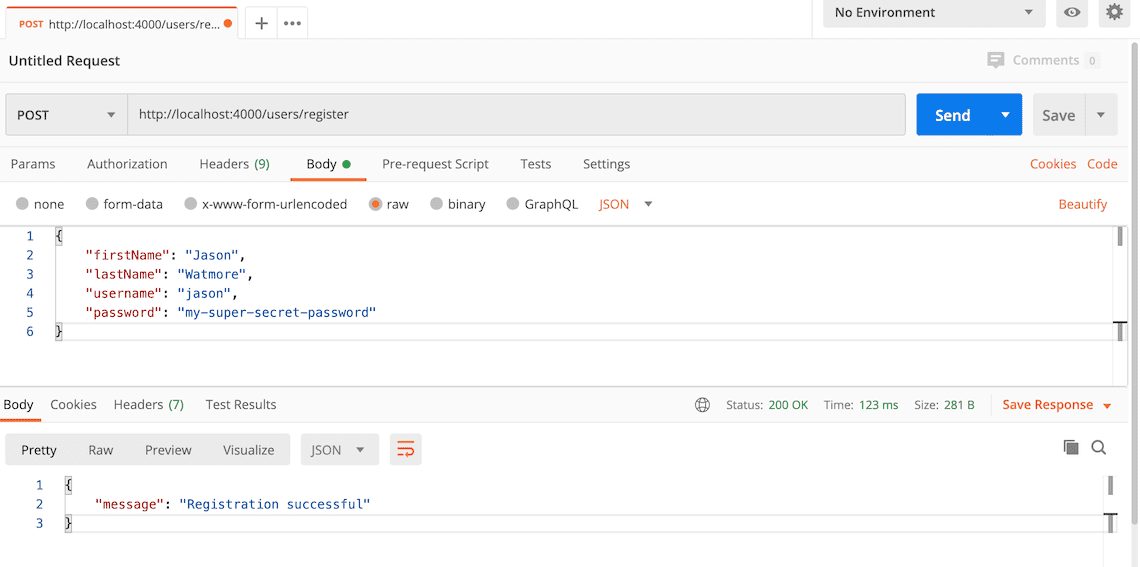Image resolution: width=1140 pixels, height=567 pixels.
Task: Open manage environments gear icon
Action: (x=1114, y=12)
